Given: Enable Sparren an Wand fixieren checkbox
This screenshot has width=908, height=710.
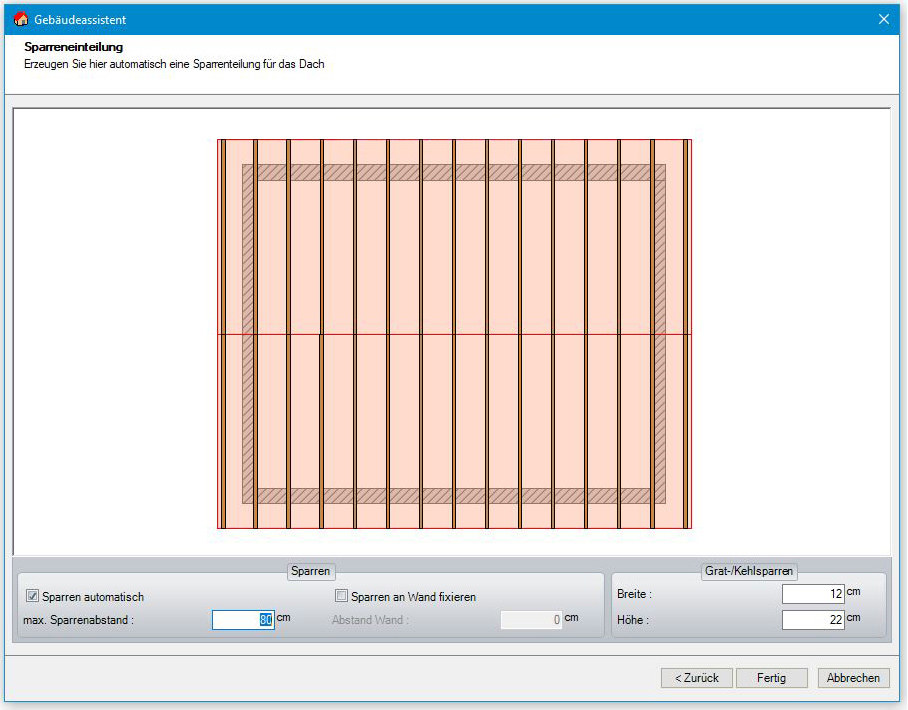Looking at the screenshot, I should pyautogui.click(x=342, y=597).
